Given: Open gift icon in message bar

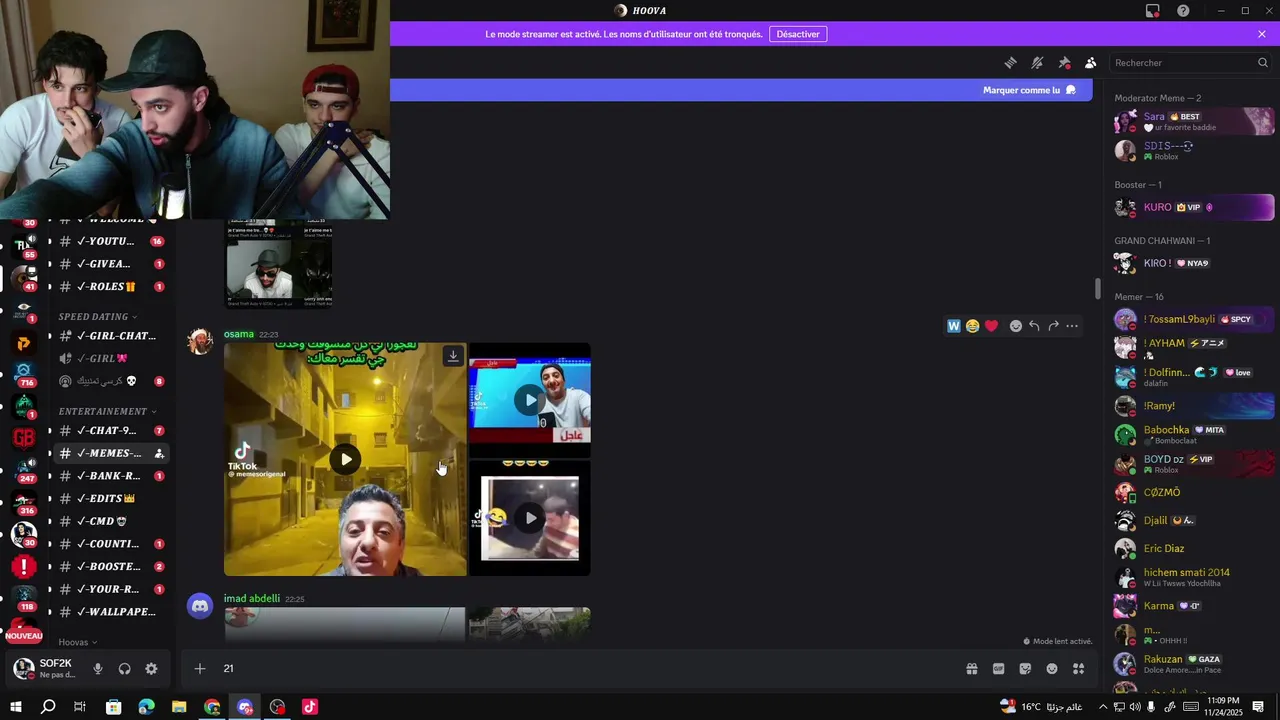Looking at the screenshot, I should (x=971, y=669).
